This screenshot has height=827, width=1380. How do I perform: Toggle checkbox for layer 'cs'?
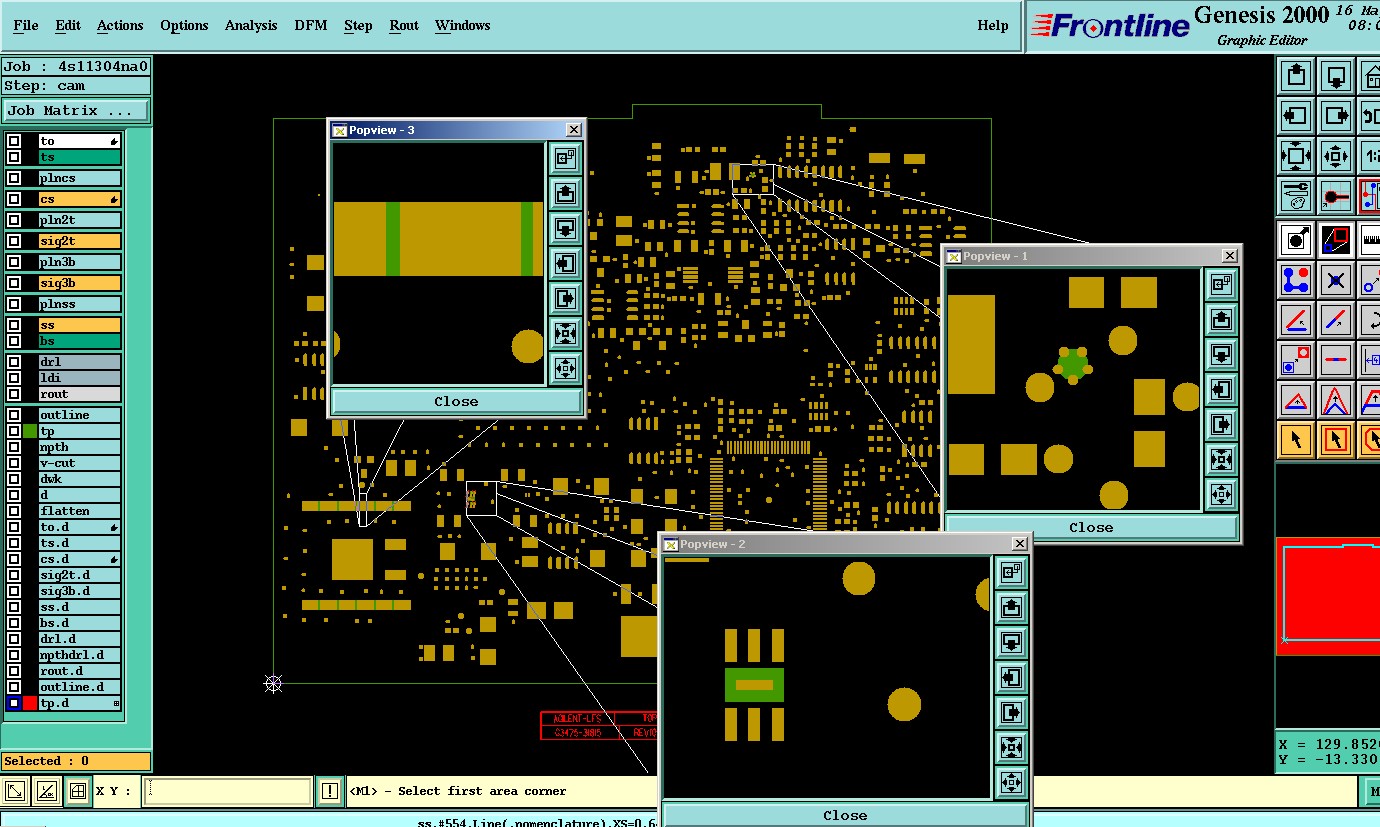pyautogui.click(x=14, y=199)
